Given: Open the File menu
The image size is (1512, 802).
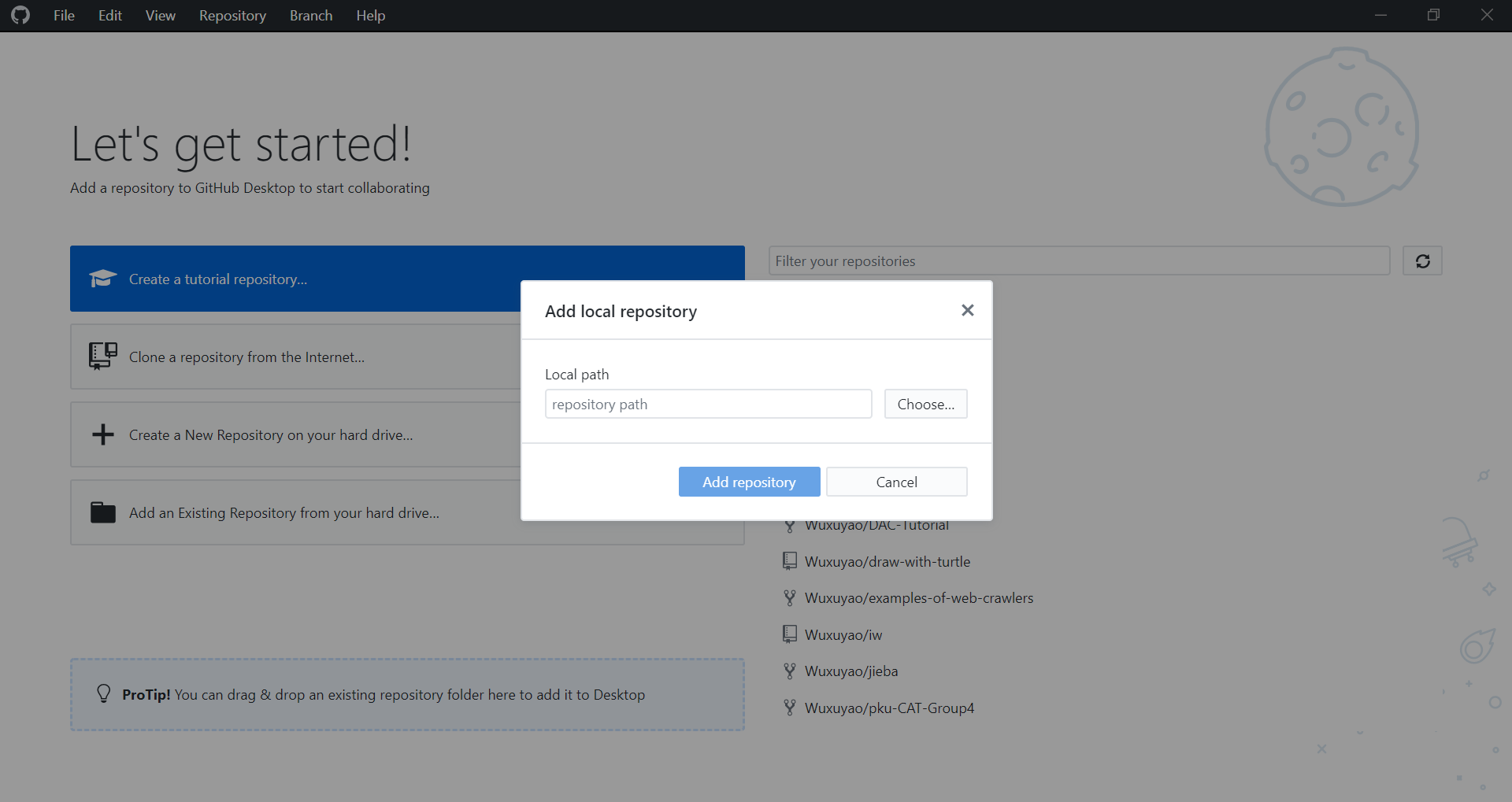Looking at the screenshot, I should (63, 15).
